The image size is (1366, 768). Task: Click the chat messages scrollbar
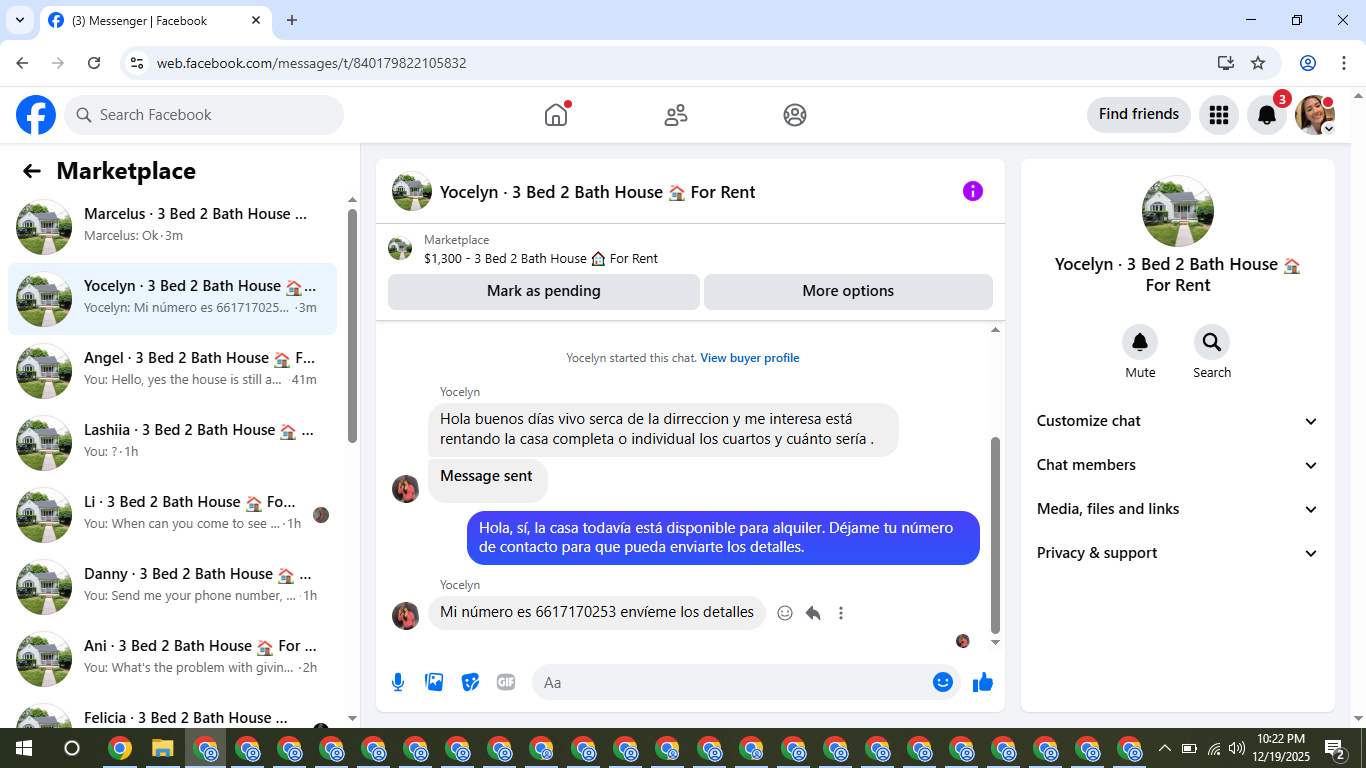point(995,535)
